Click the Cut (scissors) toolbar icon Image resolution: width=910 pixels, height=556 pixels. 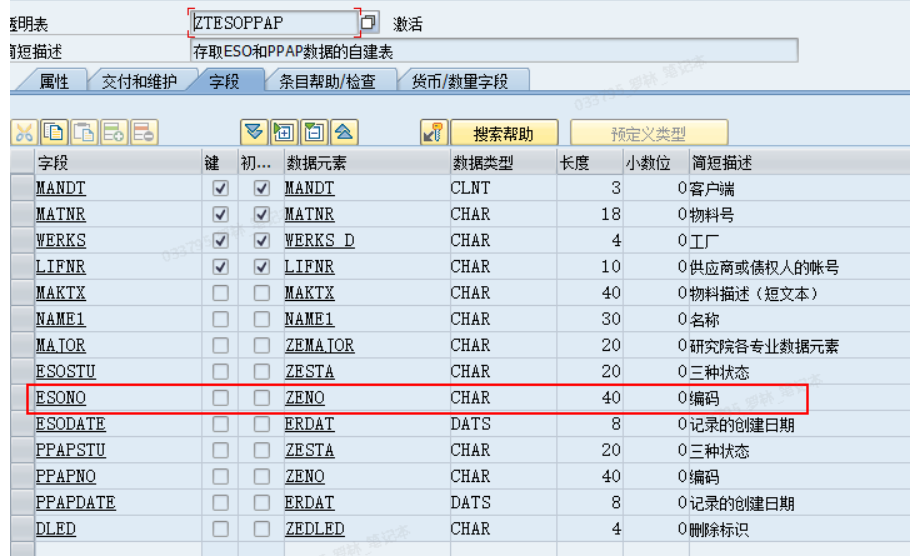[24, 133]
